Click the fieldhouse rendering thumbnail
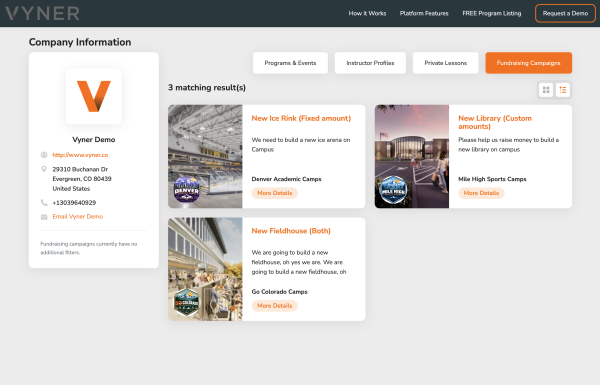 tap(205, 269)
